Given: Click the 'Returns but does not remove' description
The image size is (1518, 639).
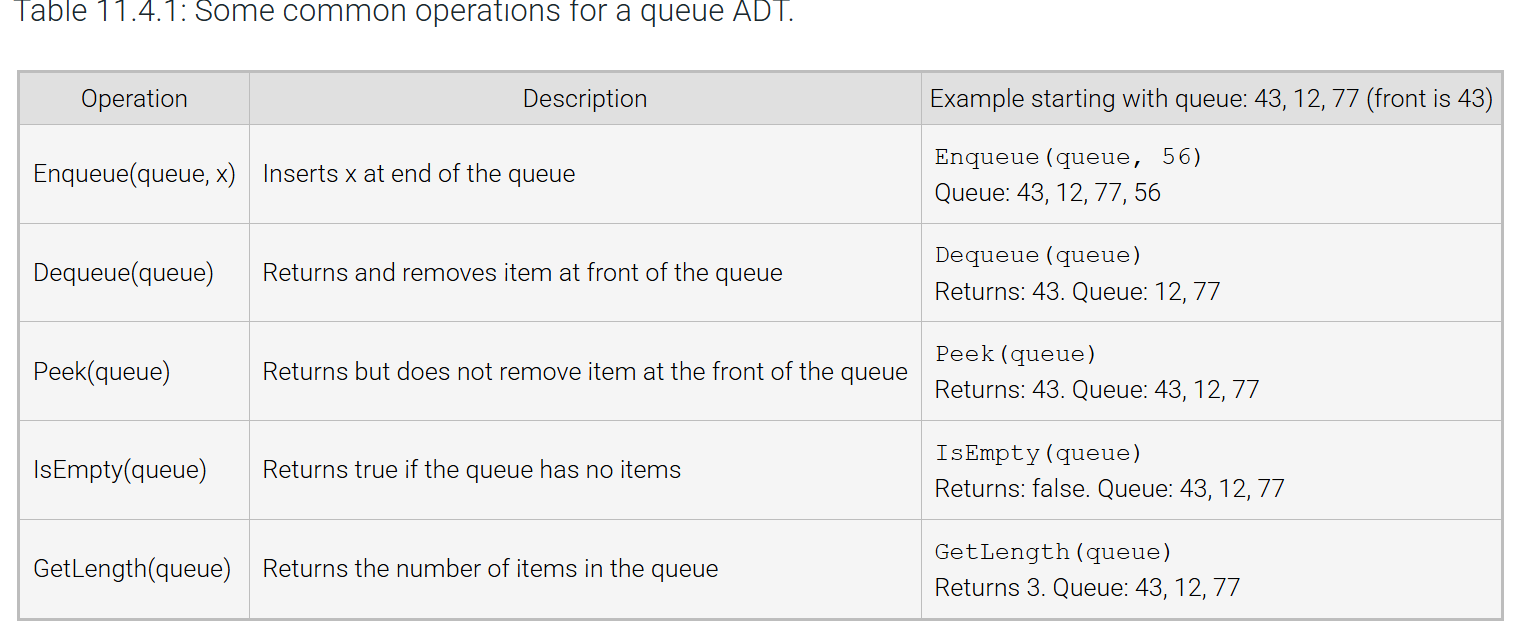Looking at the screenshot, I should pyautogui.click(x=585, y=372).
